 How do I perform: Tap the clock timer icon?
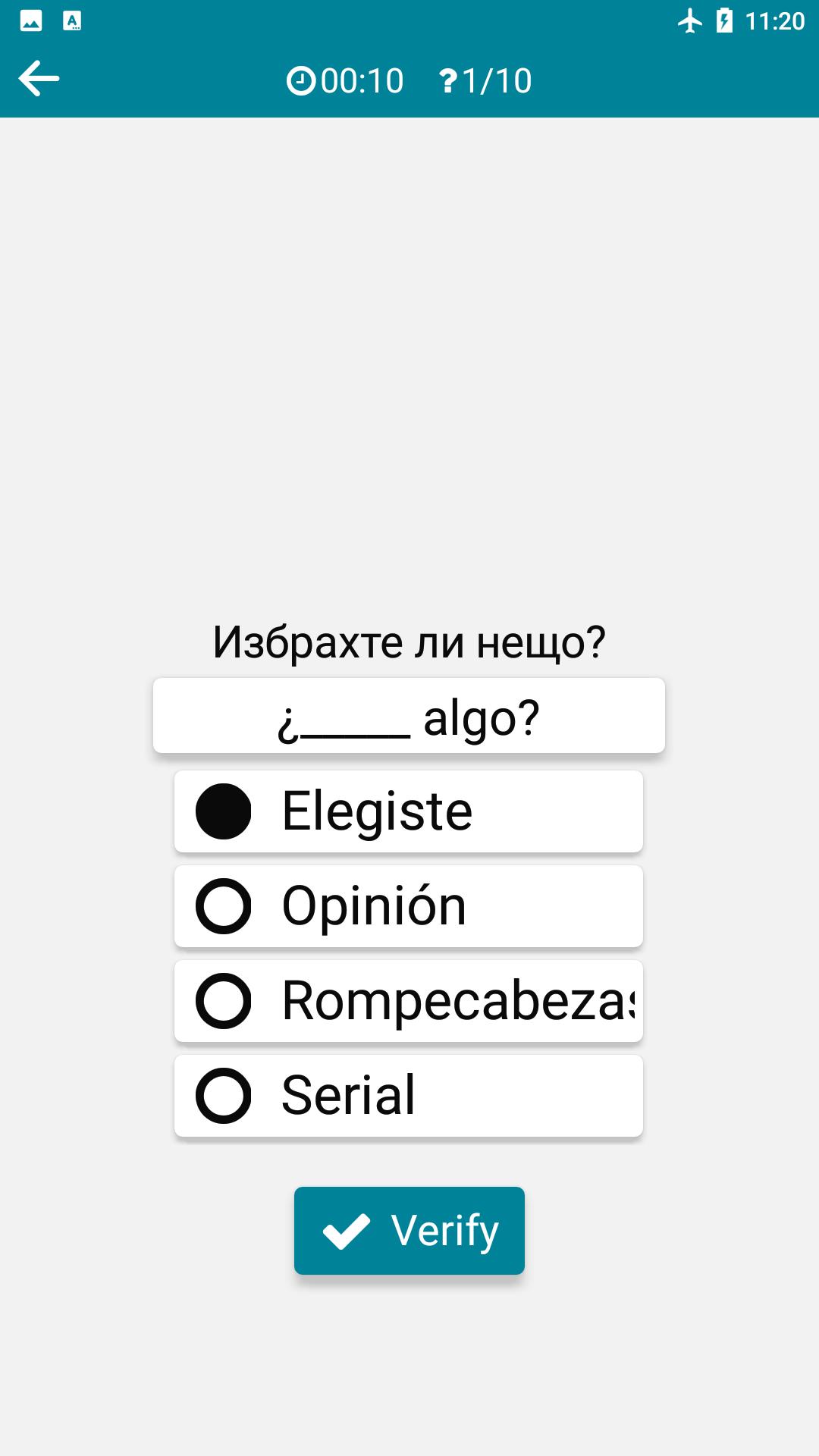(301, 81)
